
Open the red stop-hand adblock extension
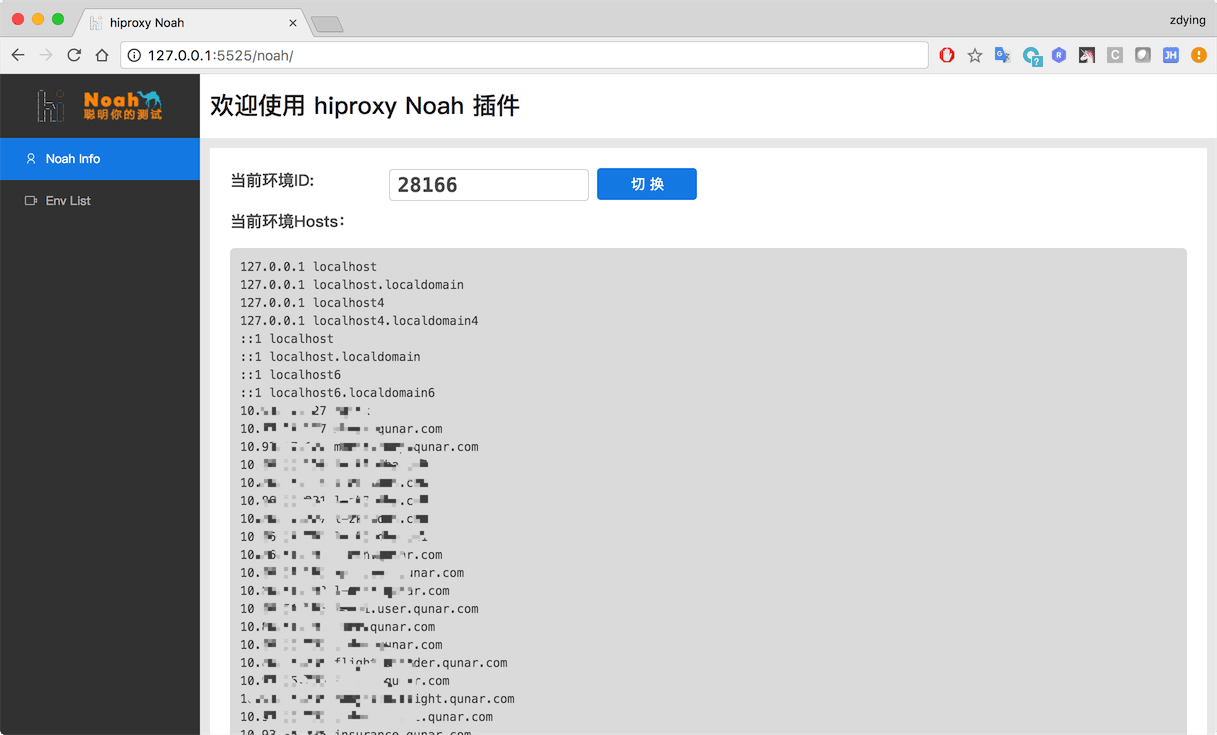(947, 55)
